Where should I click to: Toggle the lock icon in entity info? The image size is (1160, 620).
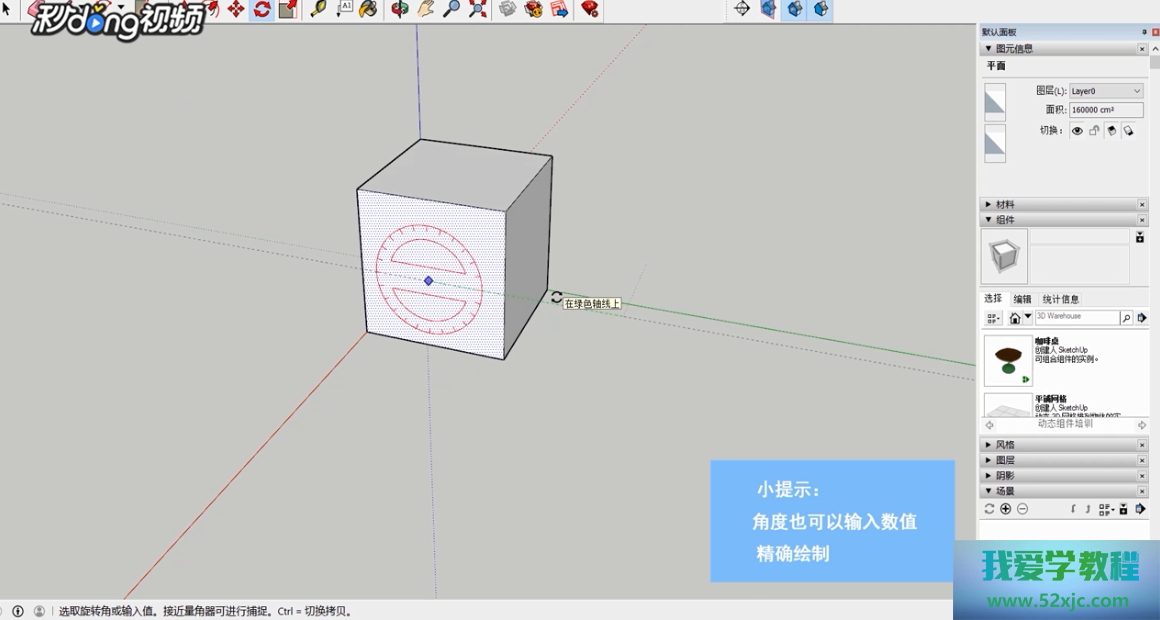tap(1094, 131)
